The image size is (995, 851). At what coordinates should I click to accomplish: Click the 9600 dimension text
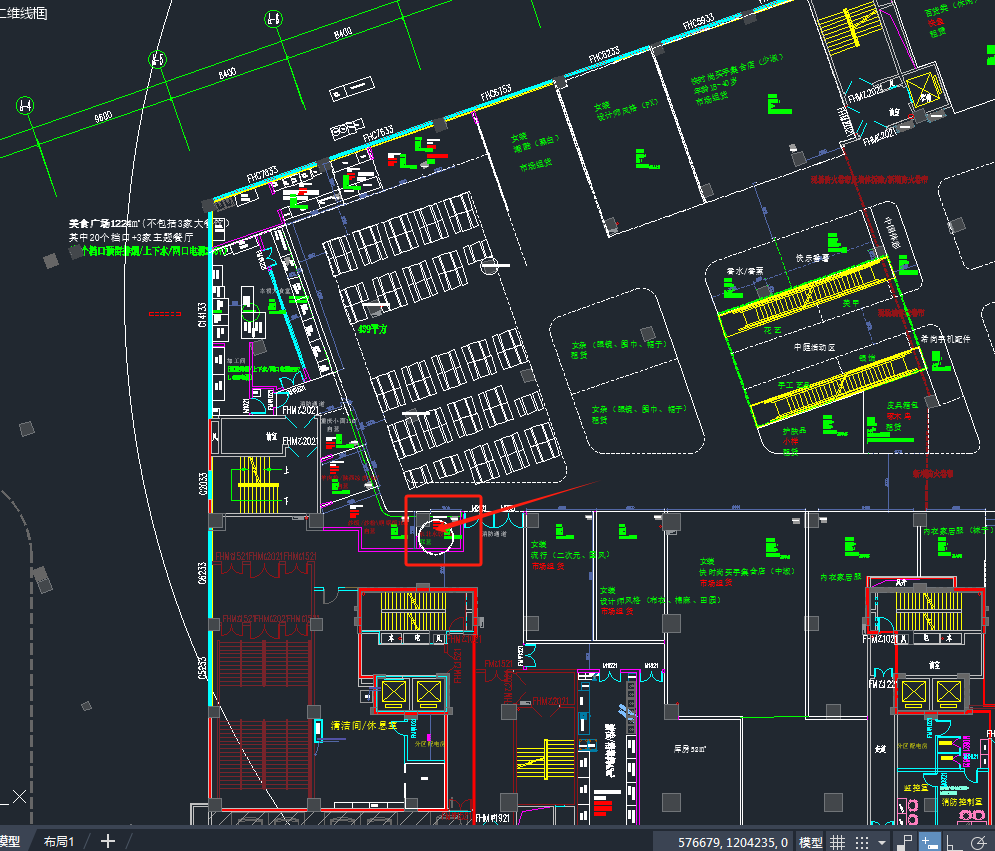point(103,117)
